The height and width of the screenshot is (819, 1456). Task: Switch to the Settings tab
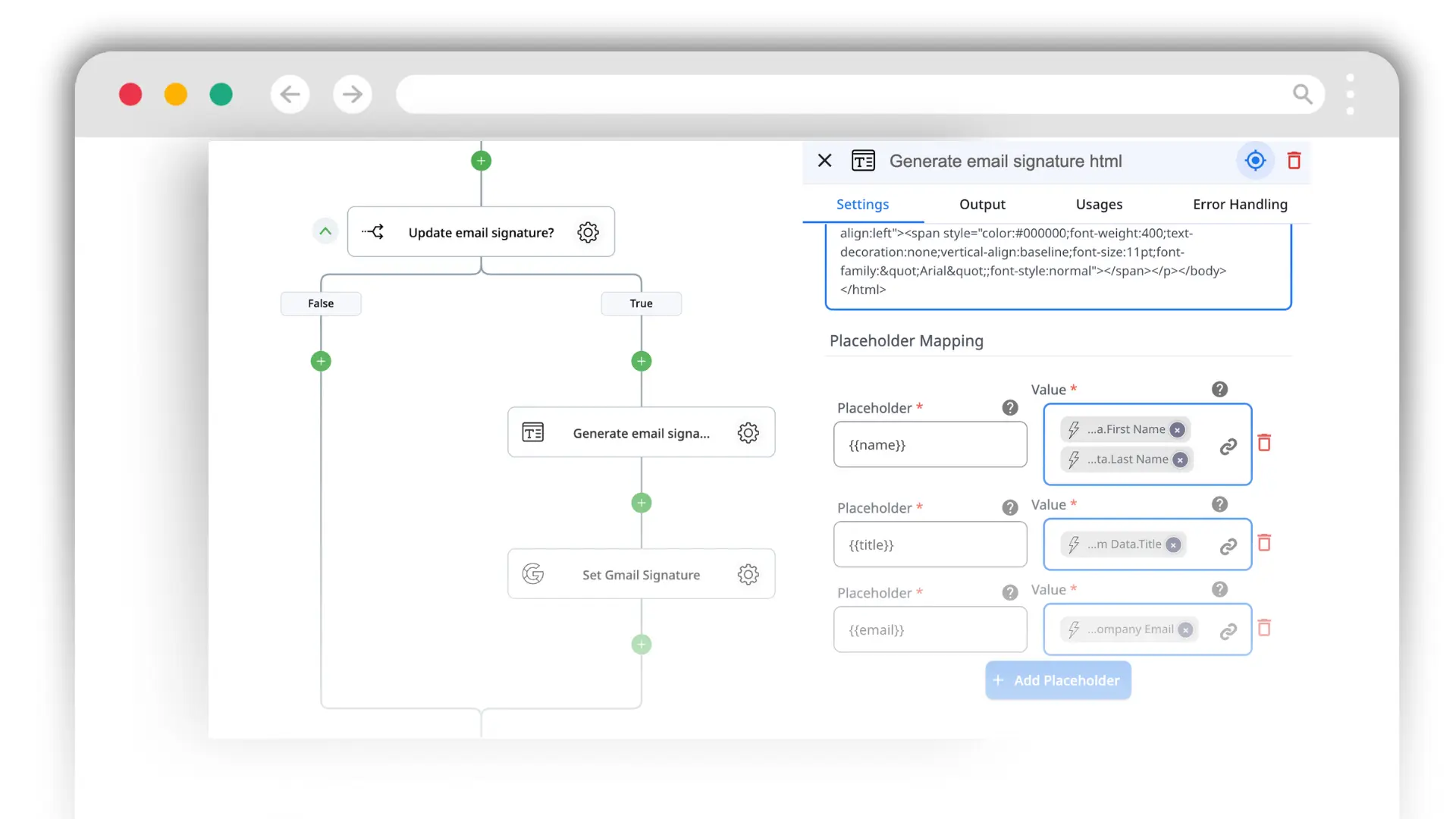862,204
